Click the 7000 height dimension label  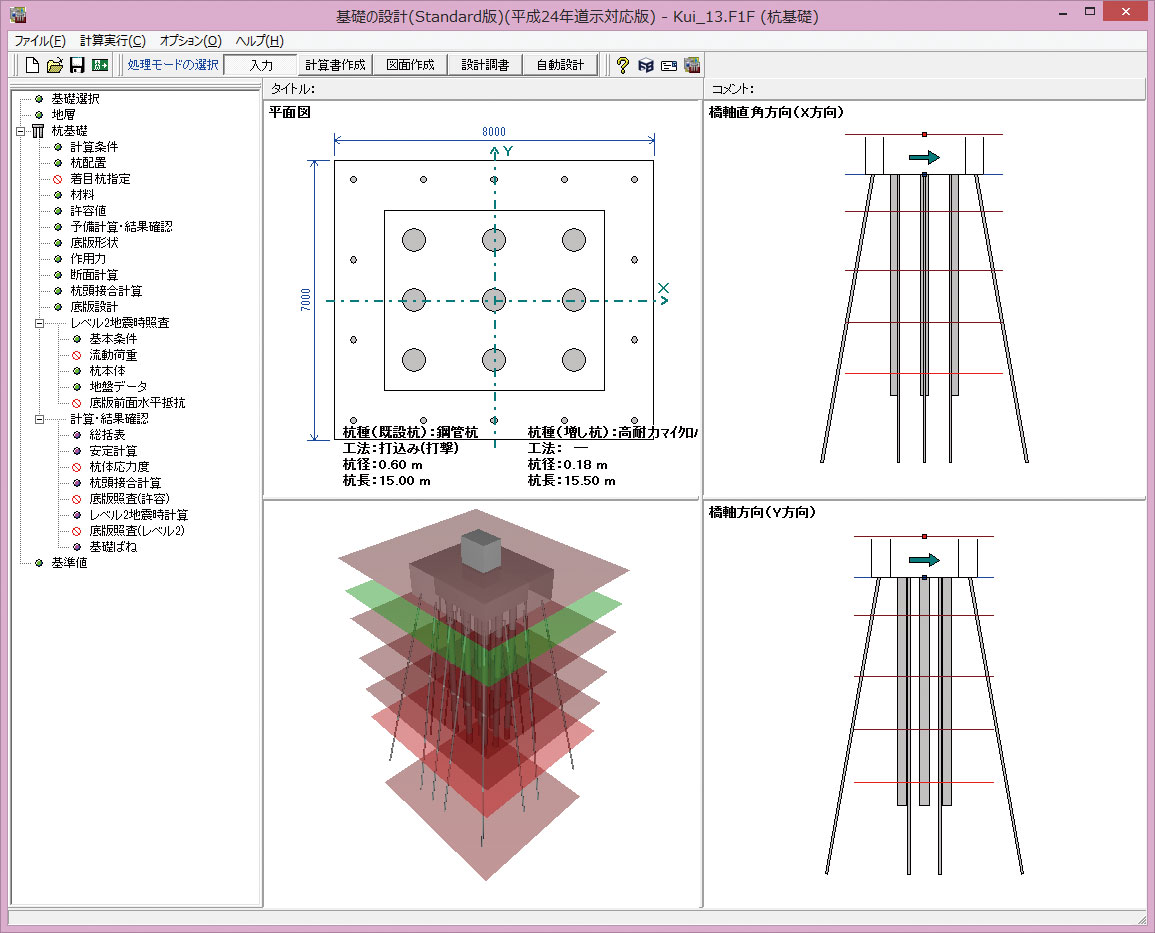click(x=306, y=300)
